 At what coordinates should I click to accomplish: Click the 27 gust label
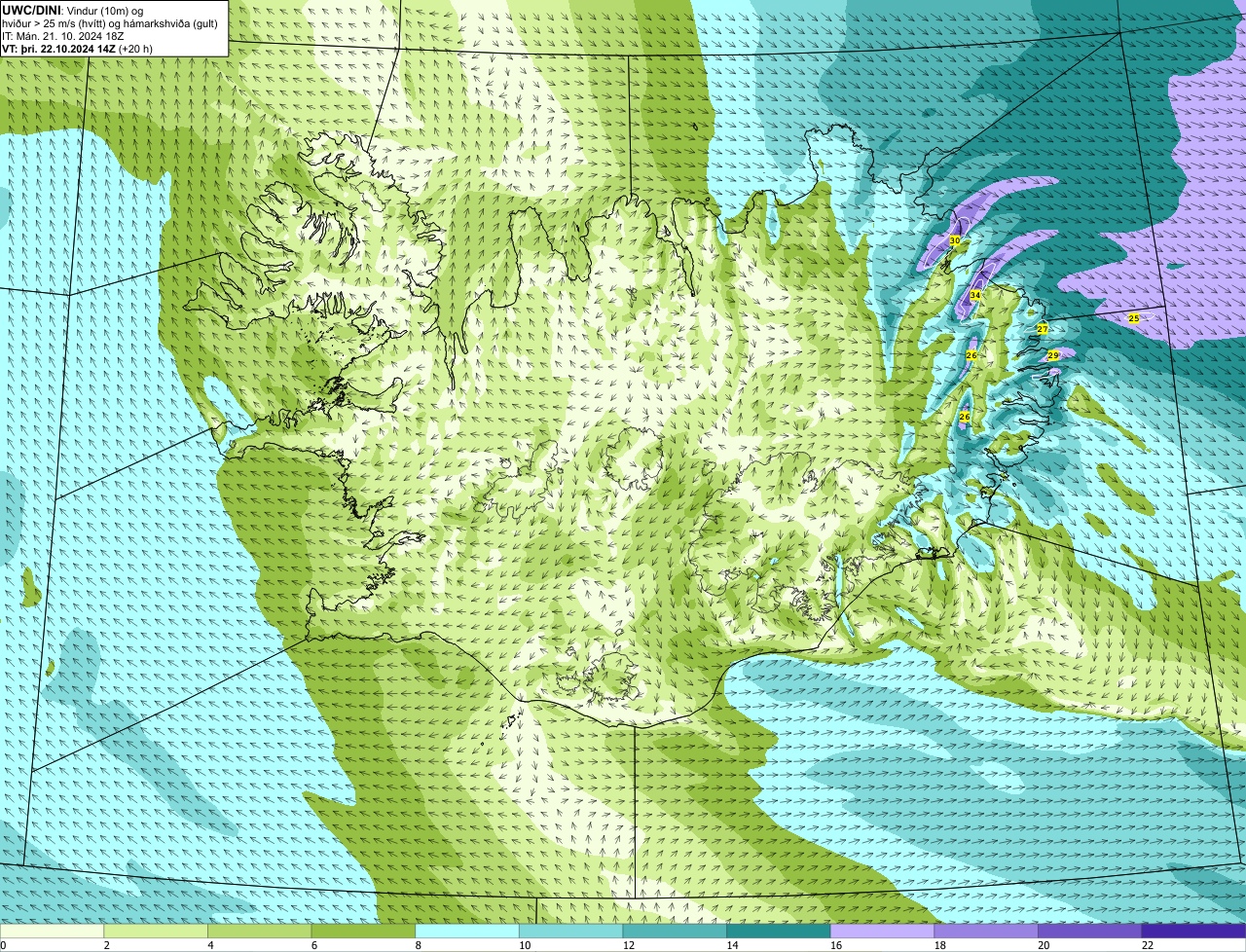click(1042, 329)
